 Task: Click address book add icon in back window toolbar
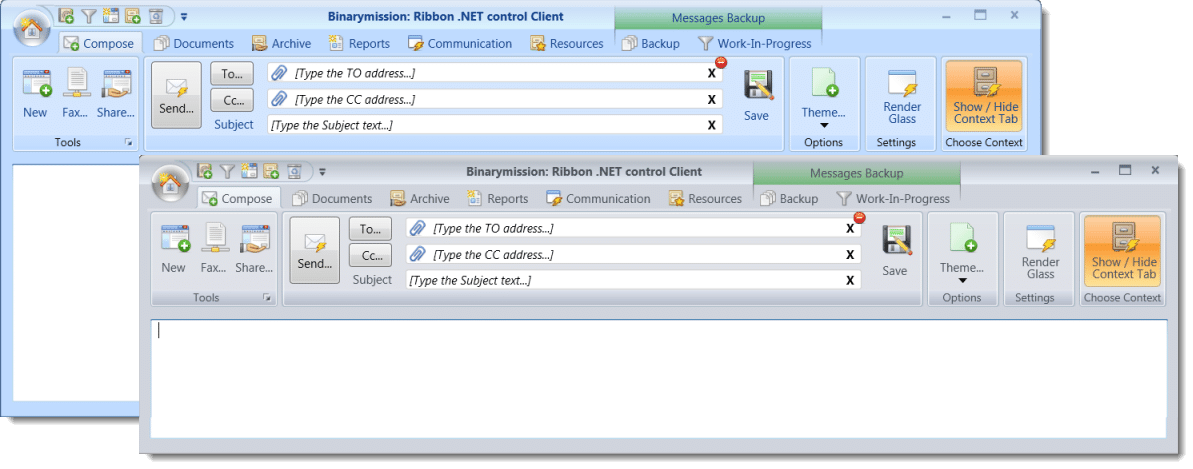[x=65, y=15]
